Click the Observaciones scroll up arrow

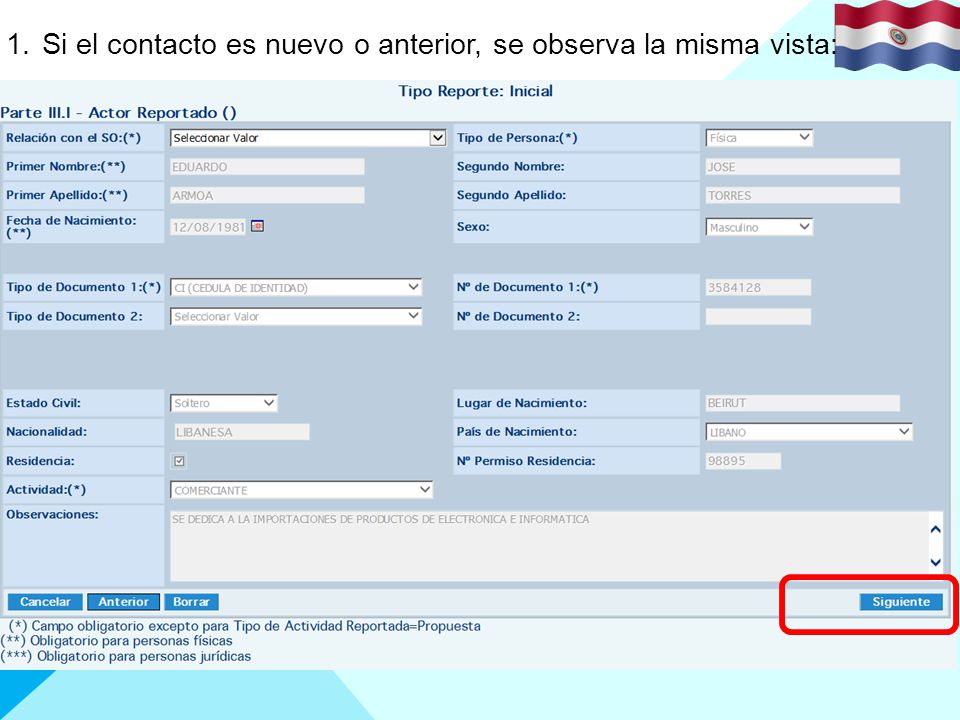point(936,530)
